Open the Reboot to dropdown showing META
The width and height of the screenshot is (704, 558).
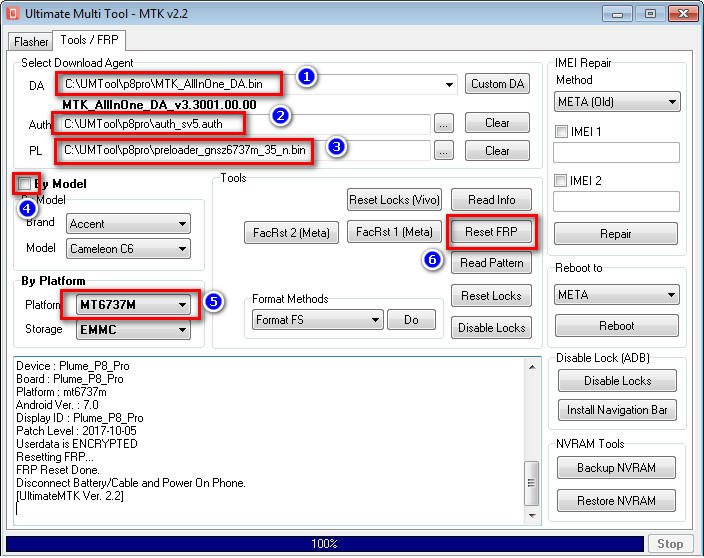tap(616, 295)
